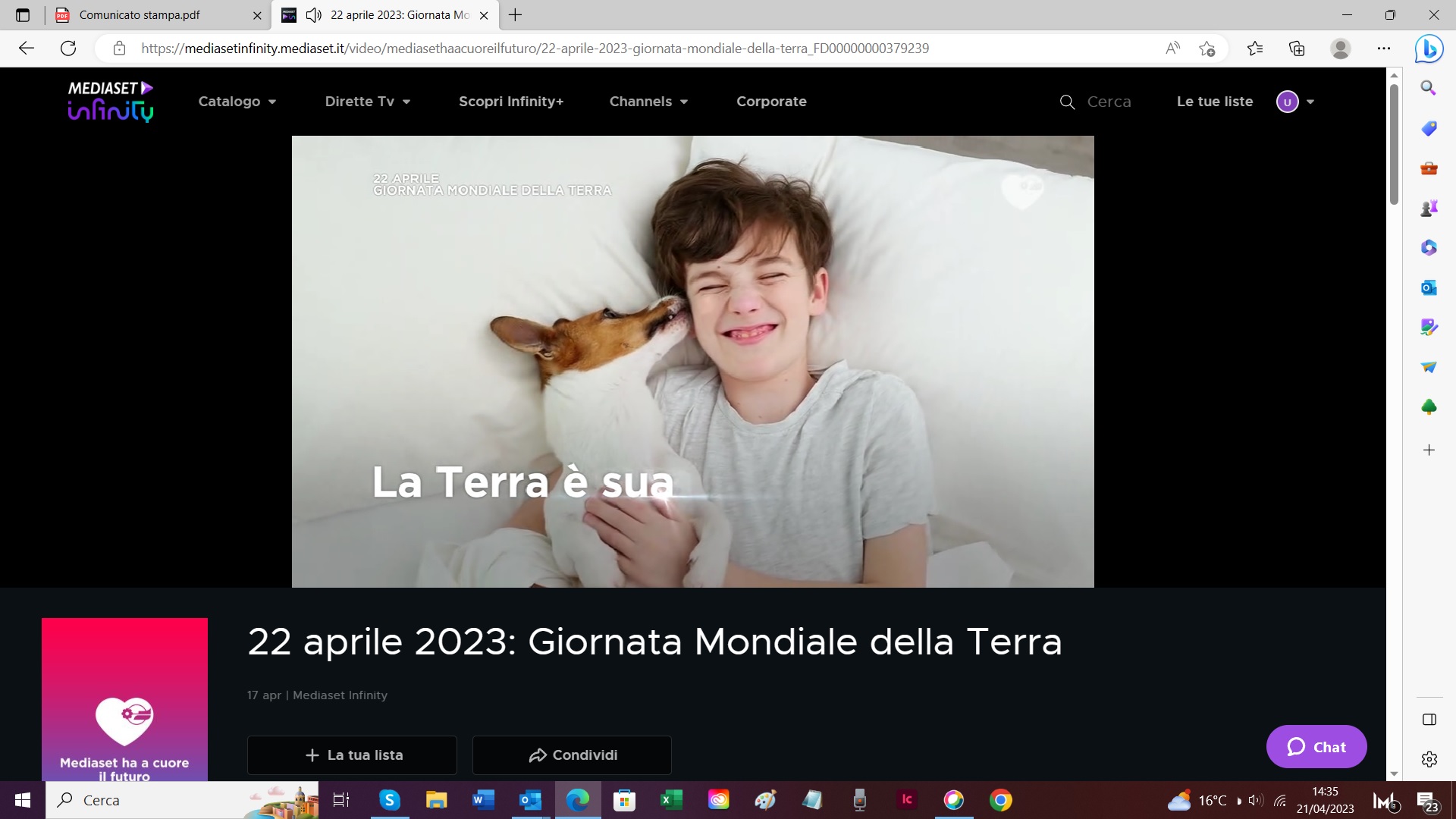Open the sidebar Search icon

pos(1429,88)
